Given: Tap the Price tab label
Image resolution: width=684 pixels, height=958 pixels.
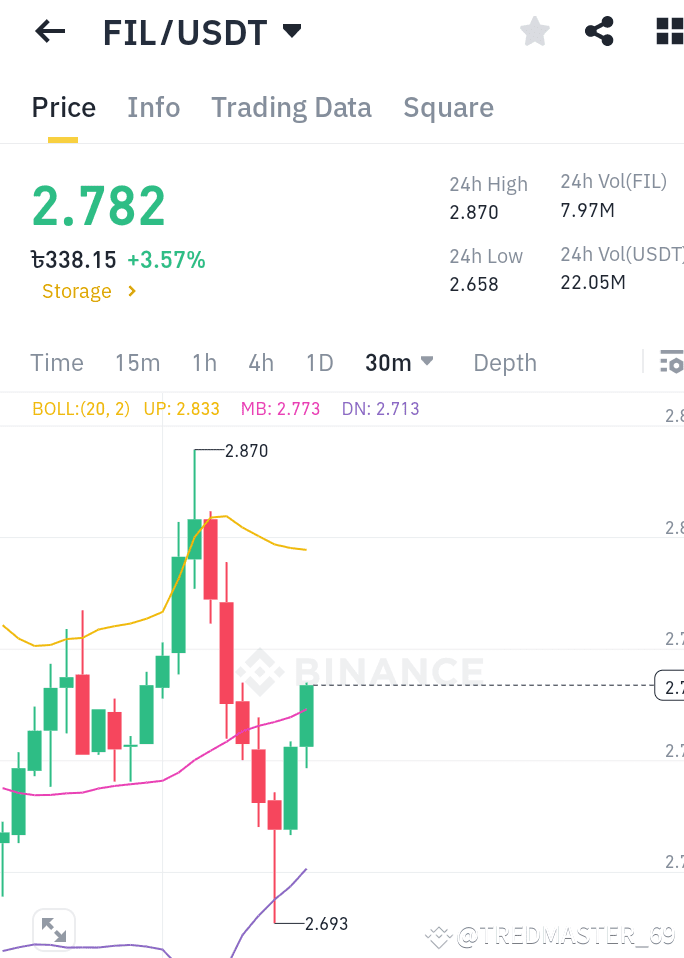Looking at the screenshot, I should (63, 107).
